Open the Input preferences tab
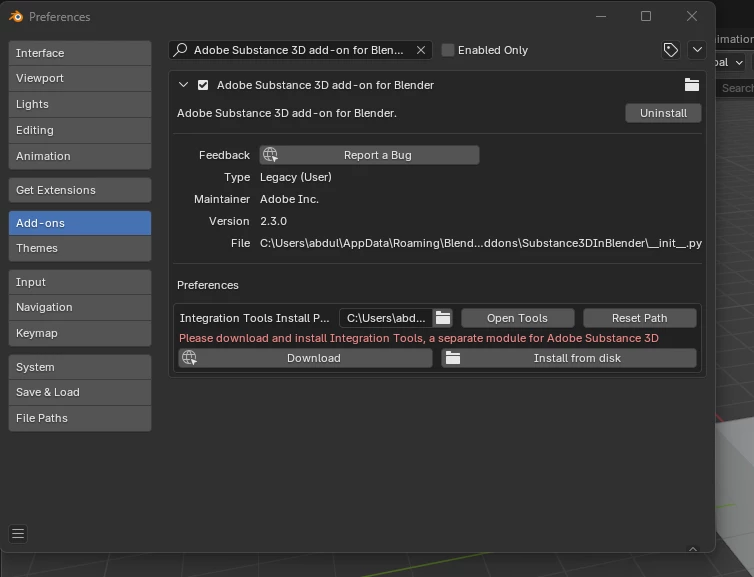Viewport: 754px width, 577px height. (80, 282)
